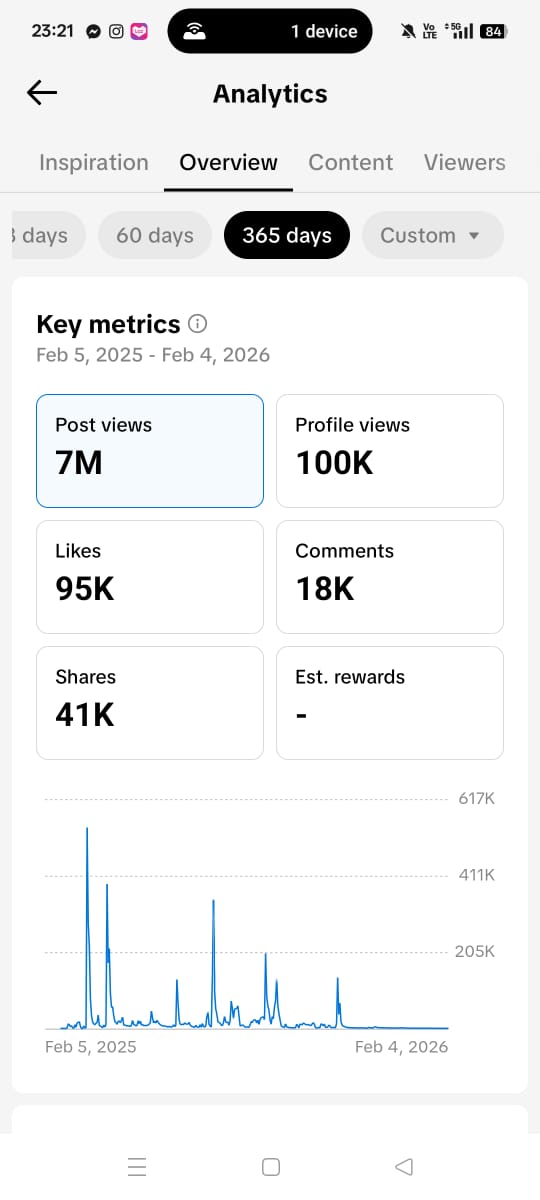Image resolution: width=540 pixels, height=1200 pixels.
Task: Tap the Android home square icon
Action: point(270,1166)
